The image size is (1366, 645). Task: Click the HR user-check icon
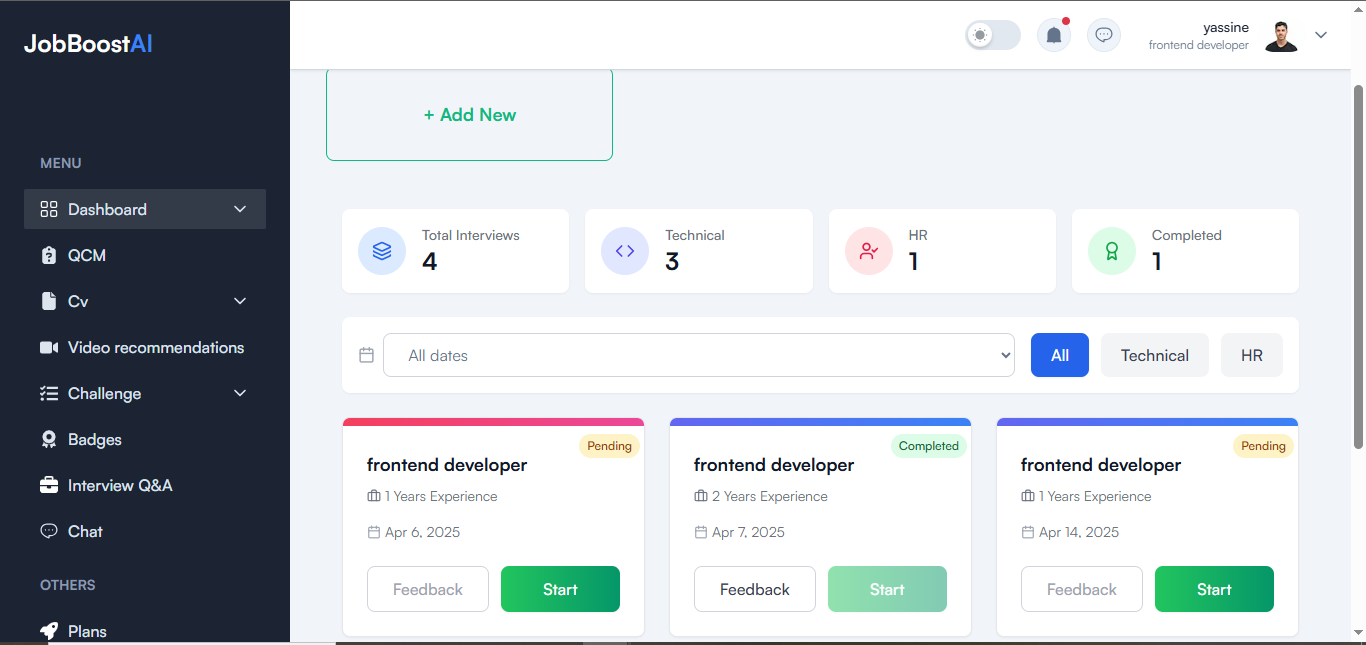[x=869, y=251]
